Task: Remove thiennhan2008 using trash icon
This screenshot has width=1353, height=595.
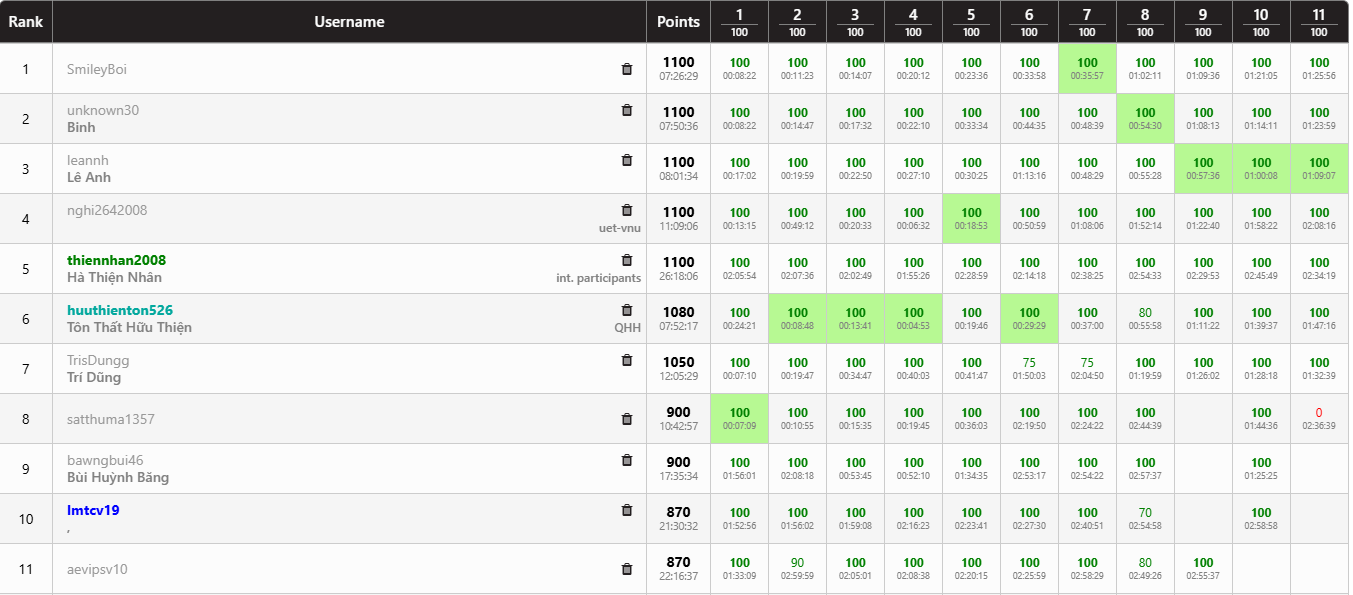Action: [x=627, y=260]
